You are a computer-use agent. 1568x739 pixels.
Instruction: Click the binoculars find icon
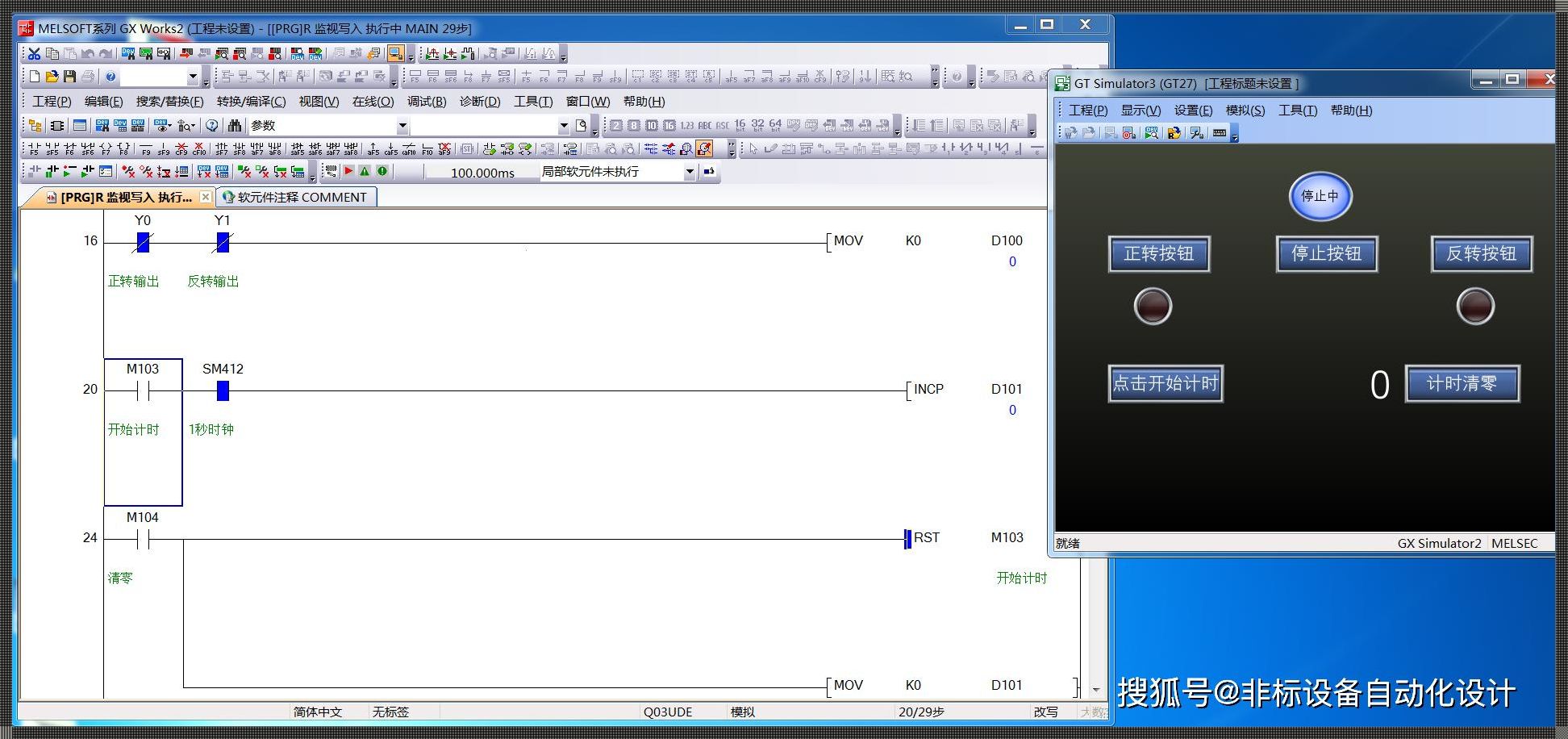[x=235, y=125]
